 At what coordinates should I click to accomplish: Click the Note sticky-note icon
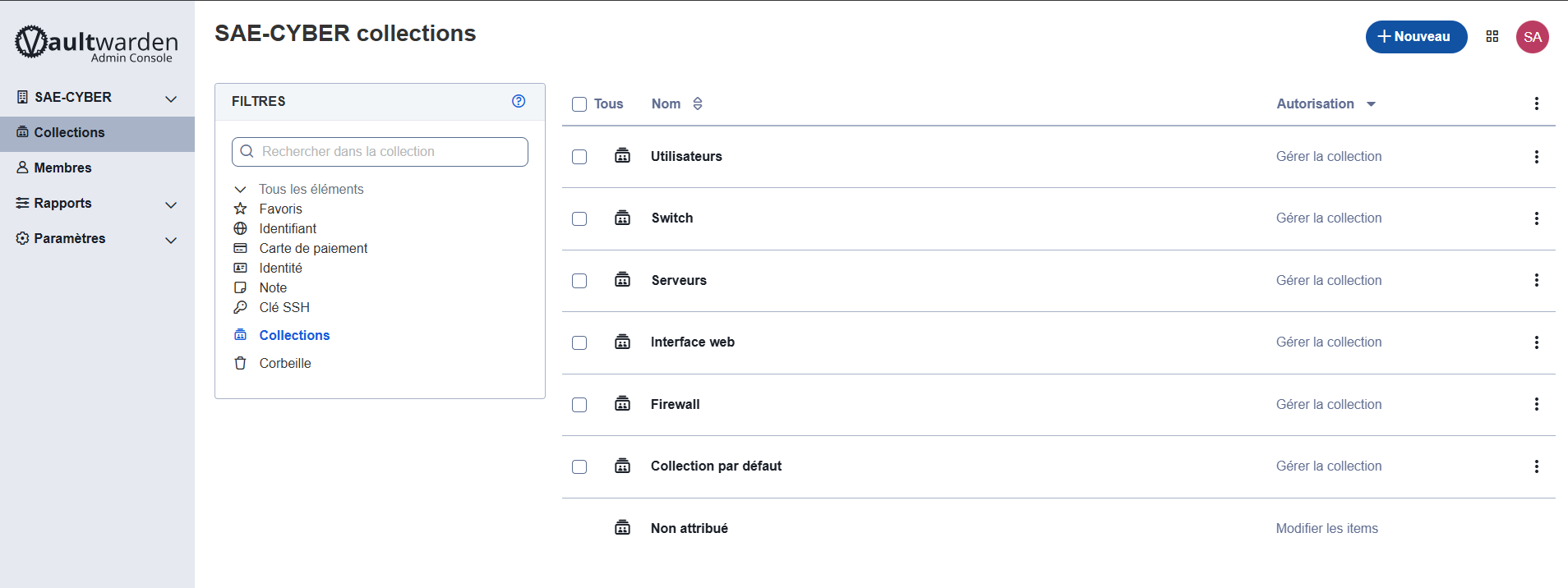coord(240,287)
